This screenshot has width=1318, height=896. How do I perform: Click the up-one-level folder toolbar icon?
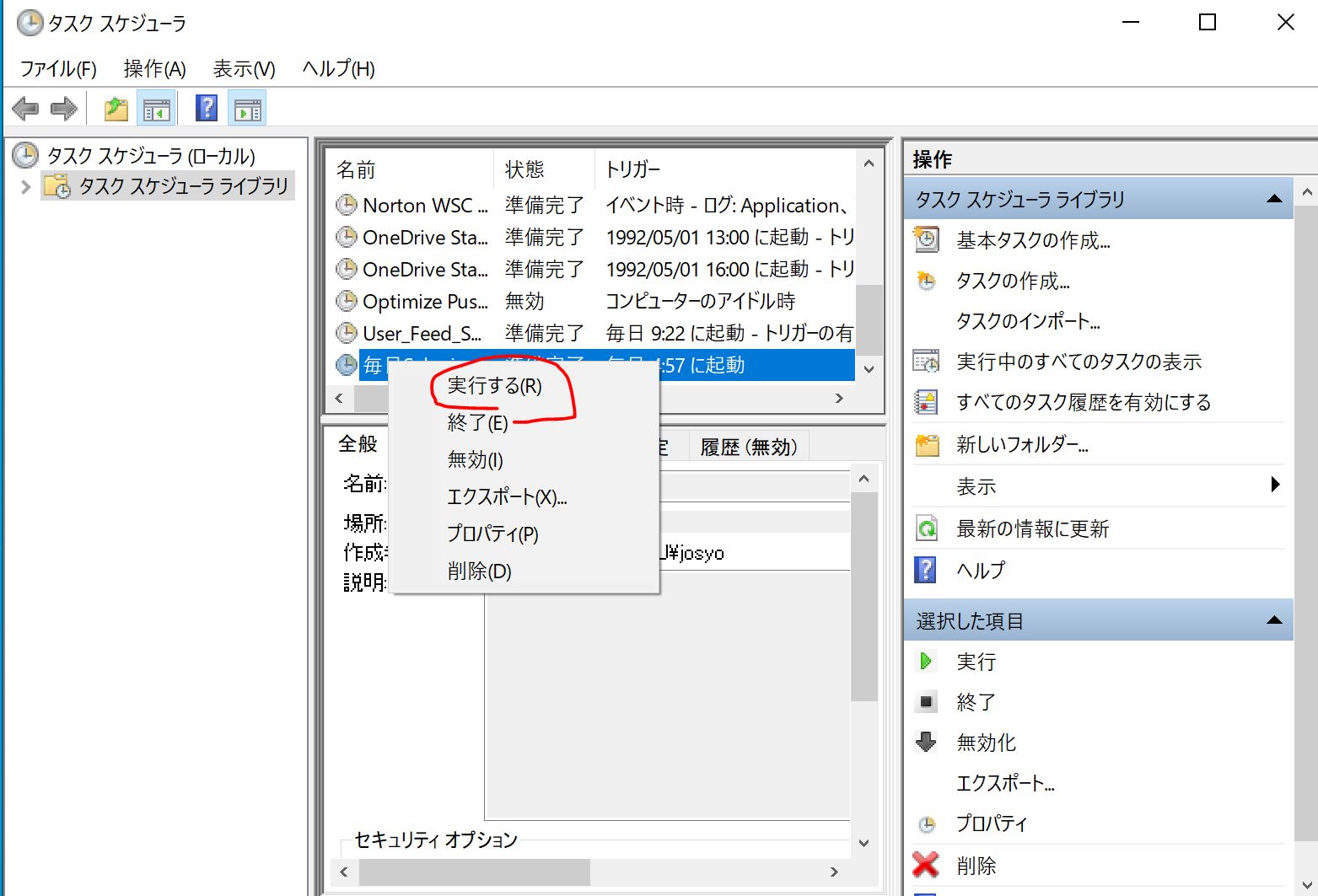[116, 109]
